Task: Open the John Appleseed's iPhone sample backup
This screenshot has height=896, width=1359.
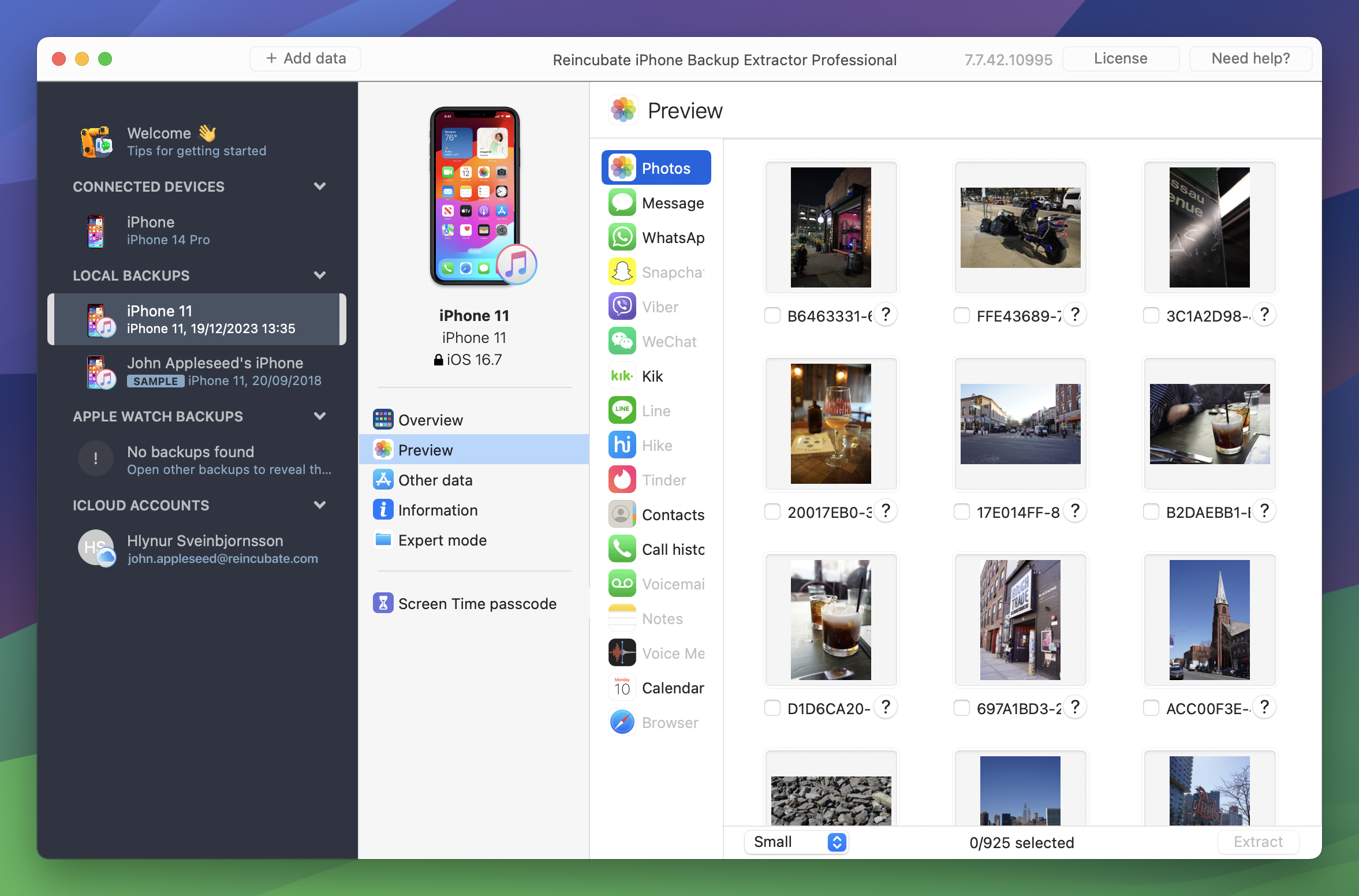Action: pyautogui.click(x=215, y=371)
